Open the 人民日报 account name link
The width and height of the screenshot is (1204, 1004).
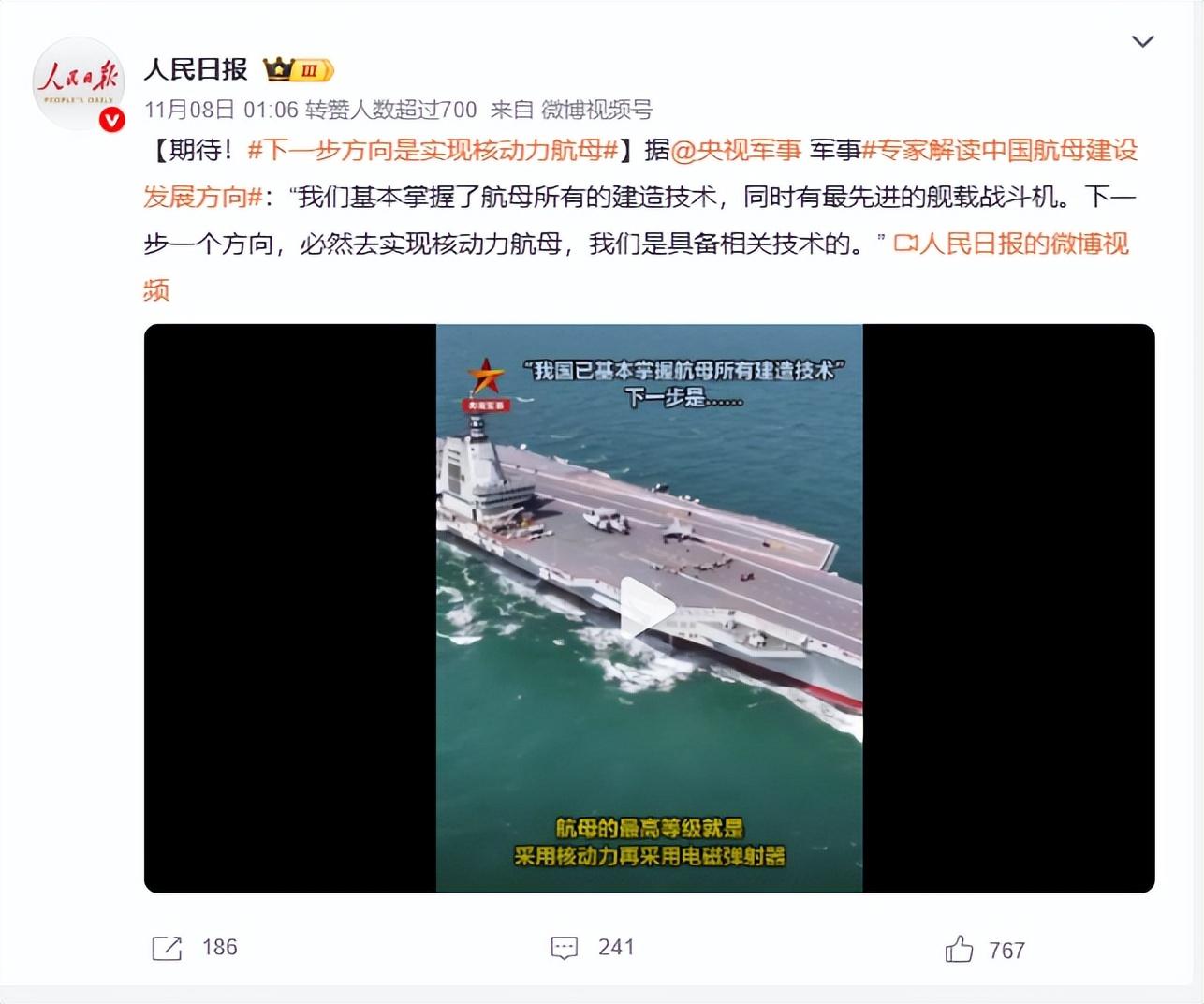coord(196,68)
